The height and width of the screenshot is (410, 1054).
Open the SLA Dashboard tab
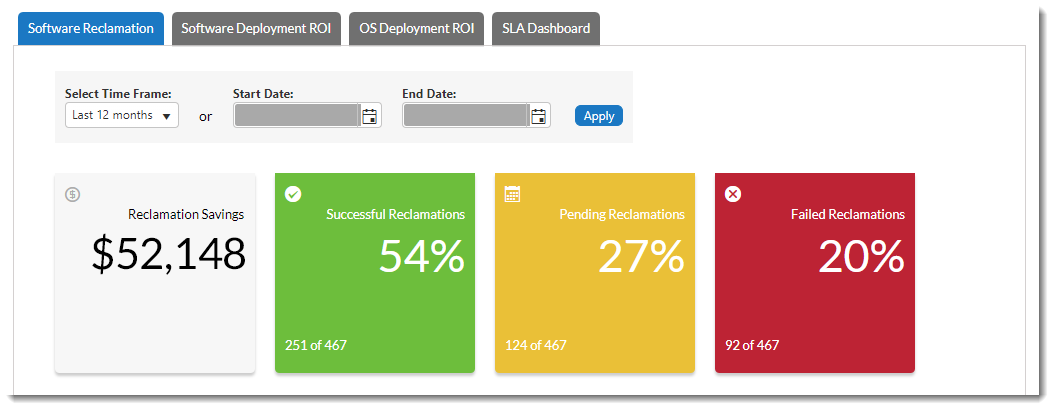click(546, 28)
